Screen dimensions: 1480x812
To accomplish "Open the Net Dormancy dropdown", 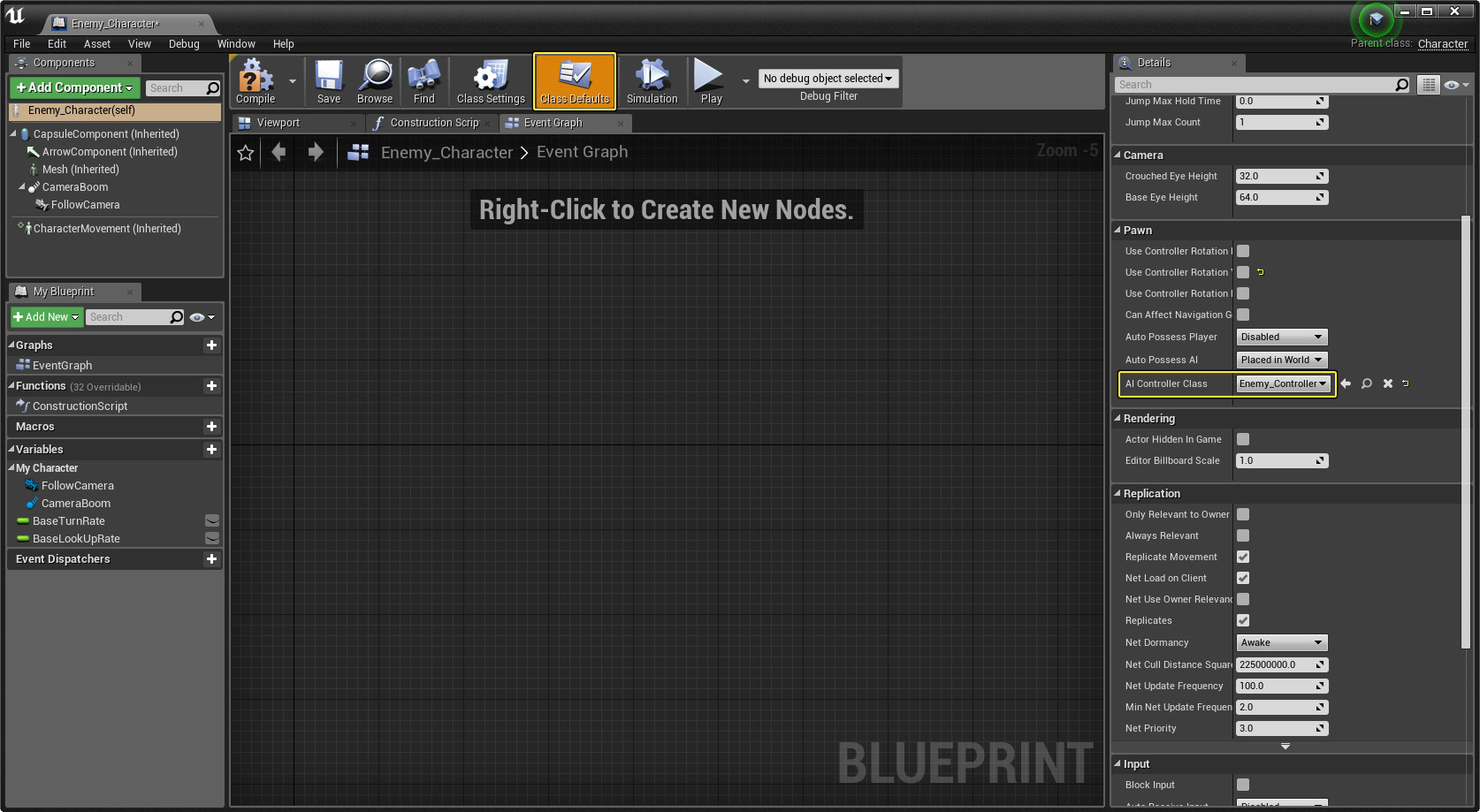I will tap(1281, 642).
